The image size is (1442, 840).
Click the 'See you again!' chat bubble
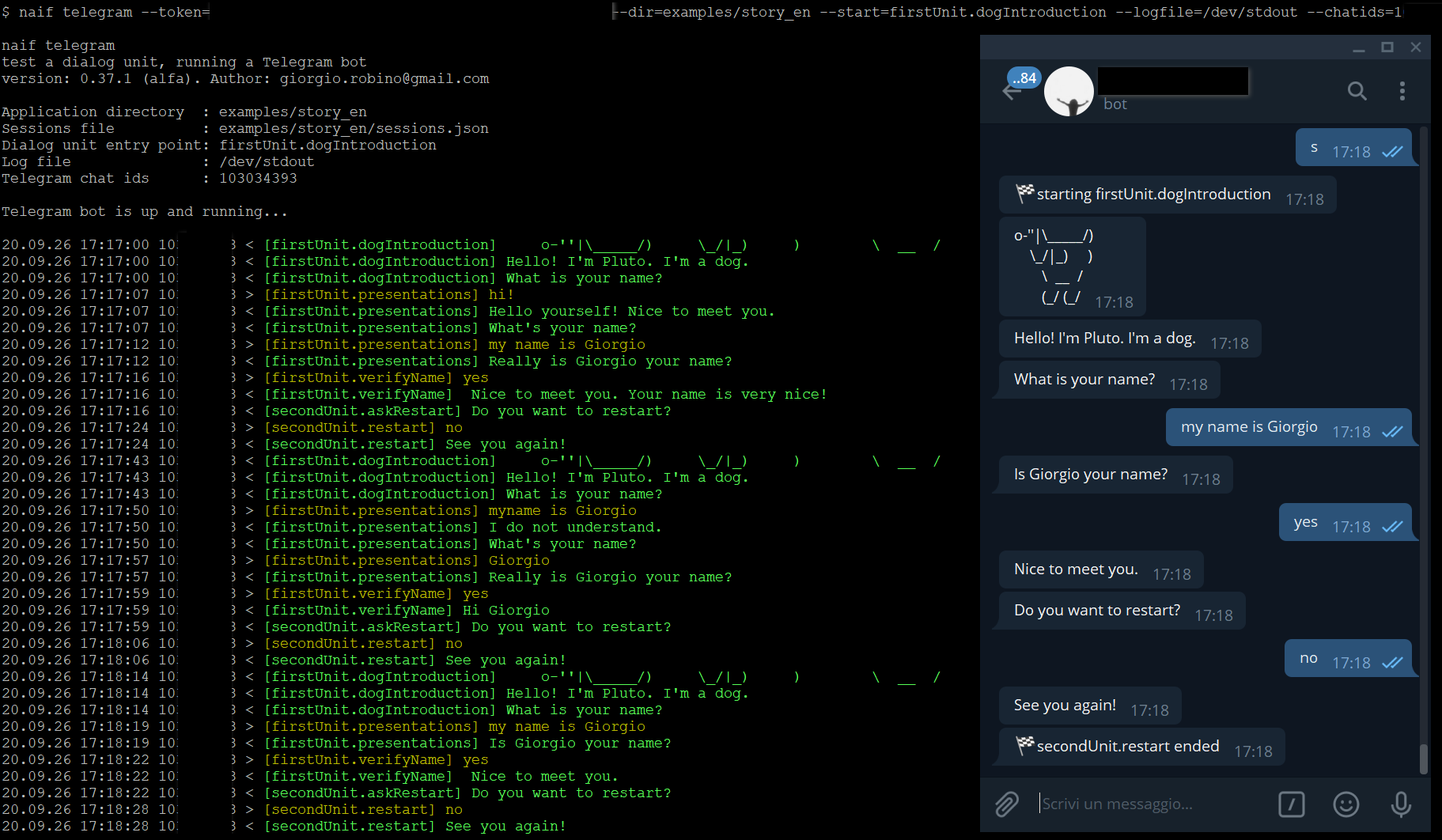[1090, 706]
